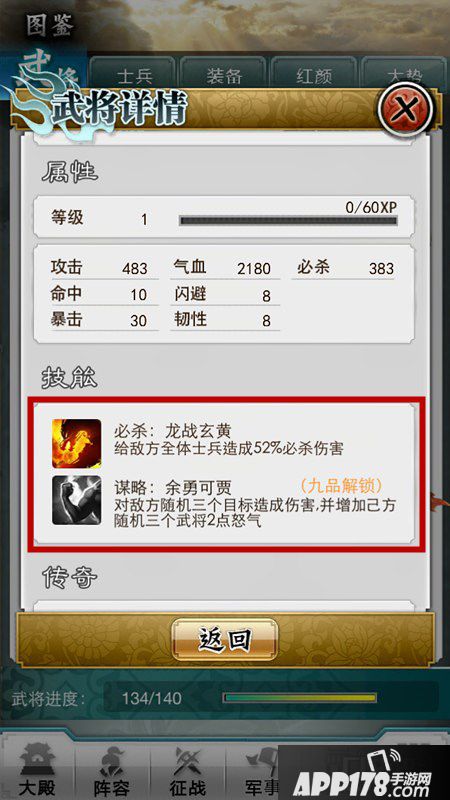Select the 图鉴 title at top
The height and width of the screenshot is (800, 450).
tap(51, 26)
